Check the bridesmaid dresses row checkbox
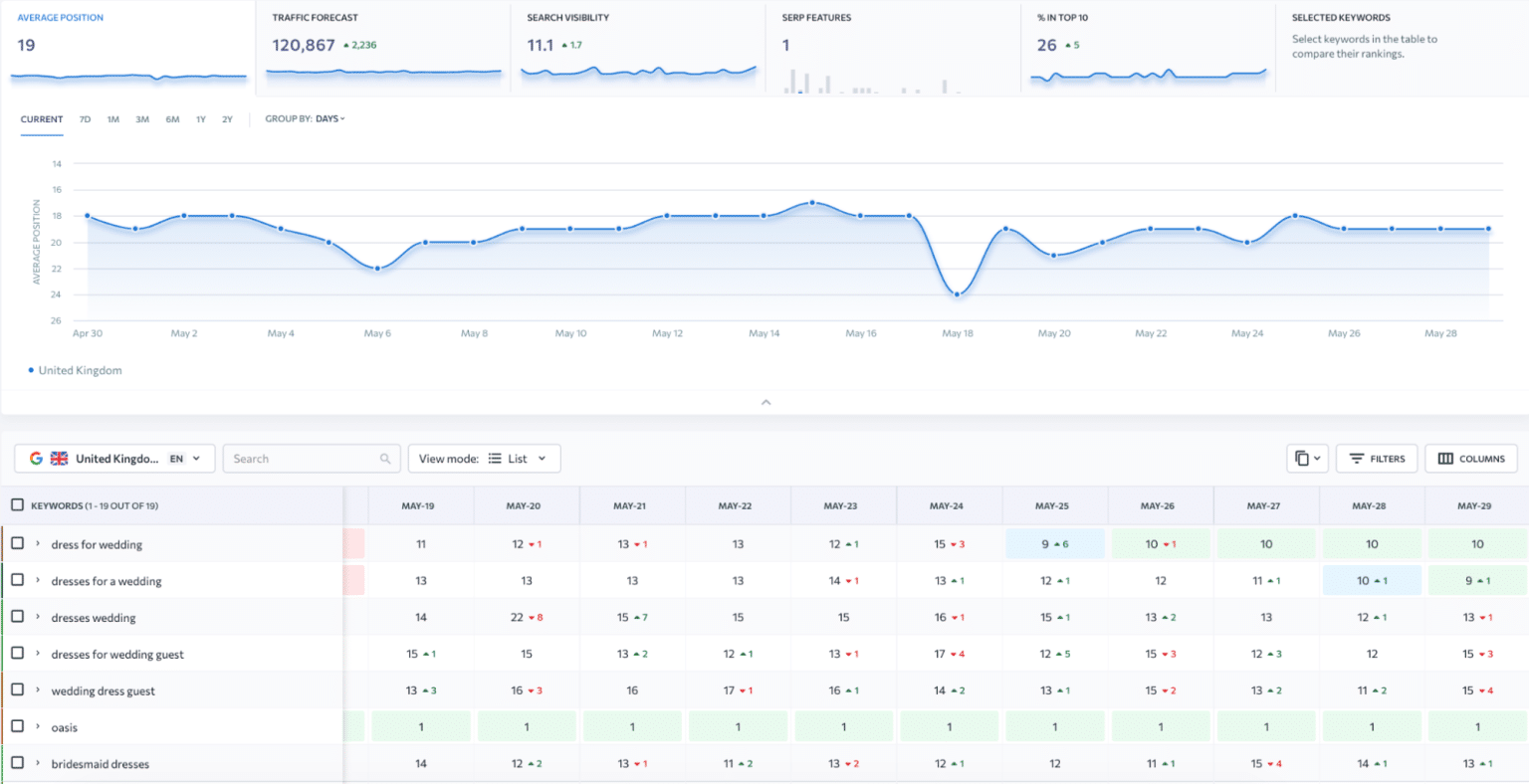 click(x=16, y=763)
